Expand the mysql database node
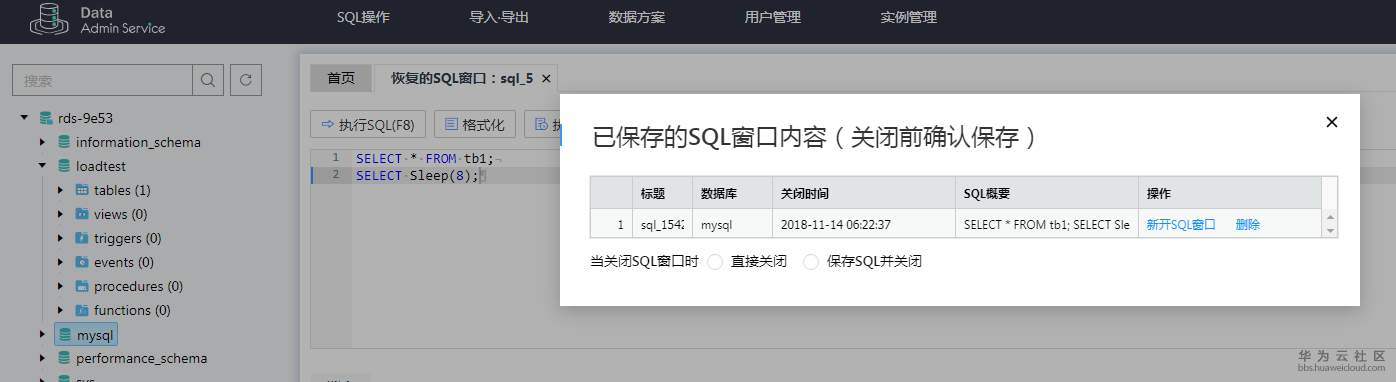This screenshot has height=382, width=1396. [x=43, y=334]
